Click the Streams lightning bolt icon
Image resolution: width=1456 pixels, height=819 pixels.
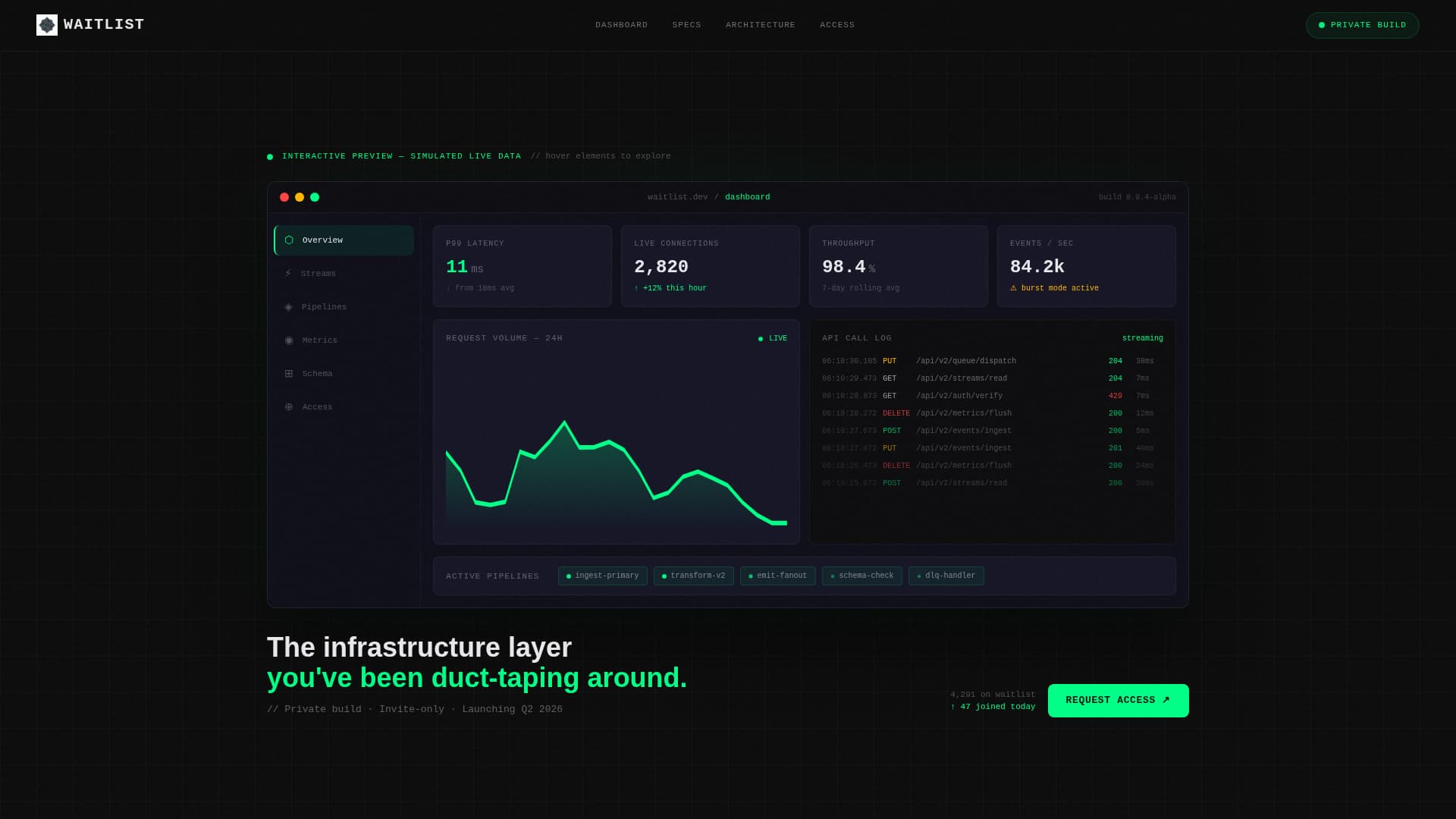(x=288, y=274)
